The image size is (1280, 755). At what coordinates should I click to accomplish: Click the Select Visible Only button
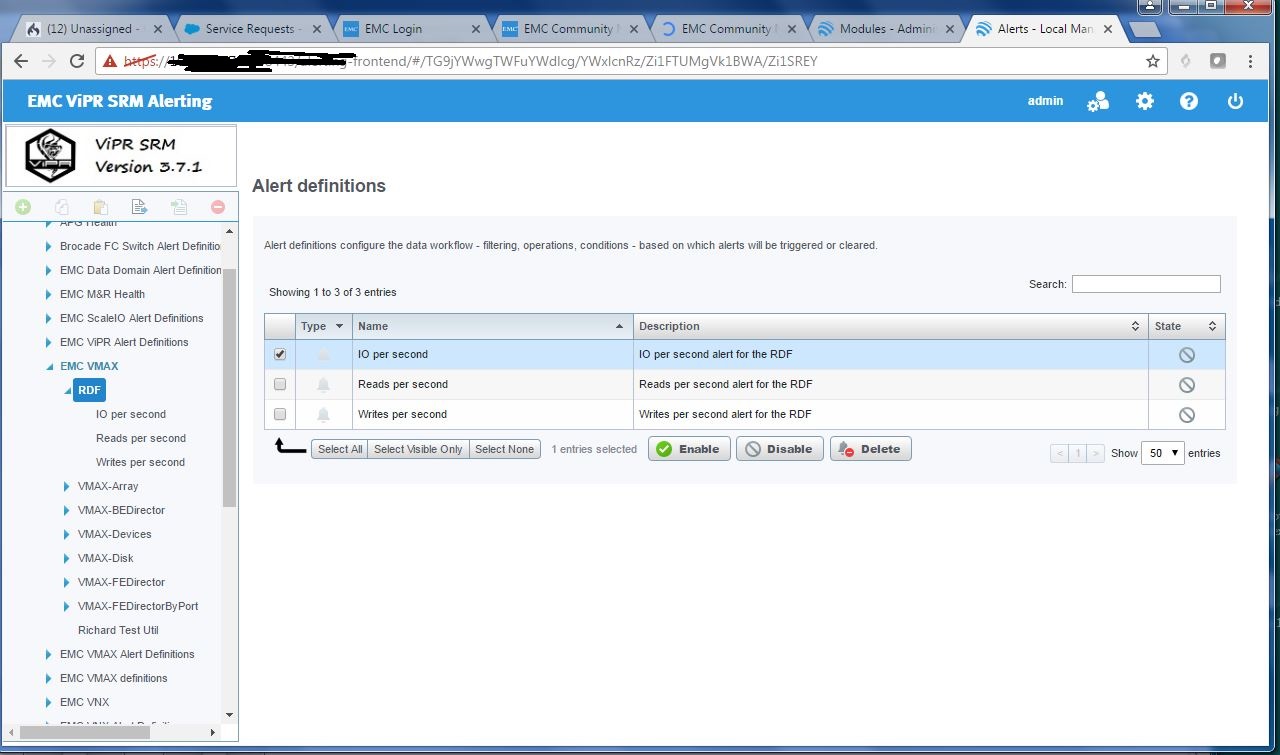point(418,449)
